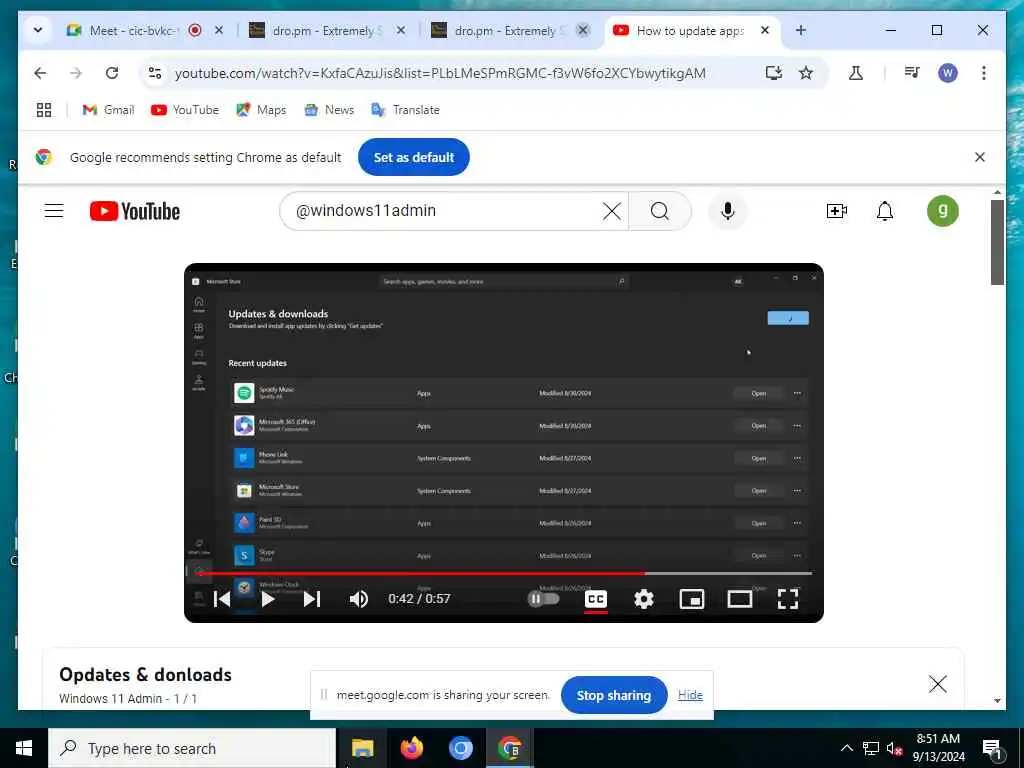Switch to theater mode
Viewport: 1024px width, 768px height.
tap(740, 599)
